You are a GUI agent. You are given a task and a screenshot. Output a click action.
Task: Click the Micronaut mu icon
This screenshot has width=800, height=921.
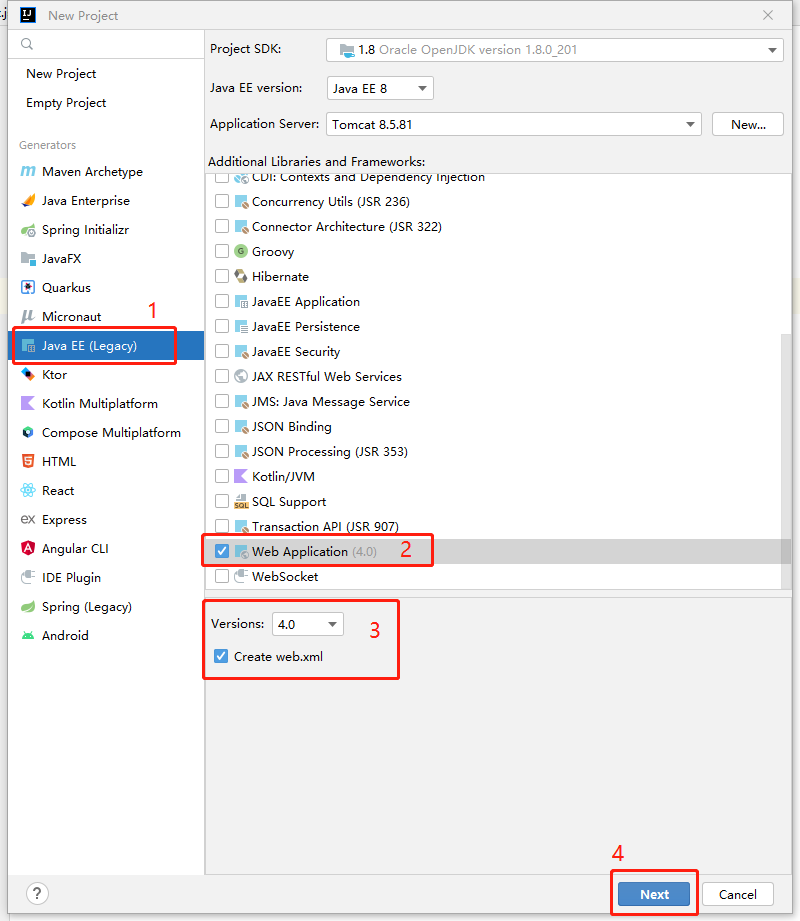point(28,317)
